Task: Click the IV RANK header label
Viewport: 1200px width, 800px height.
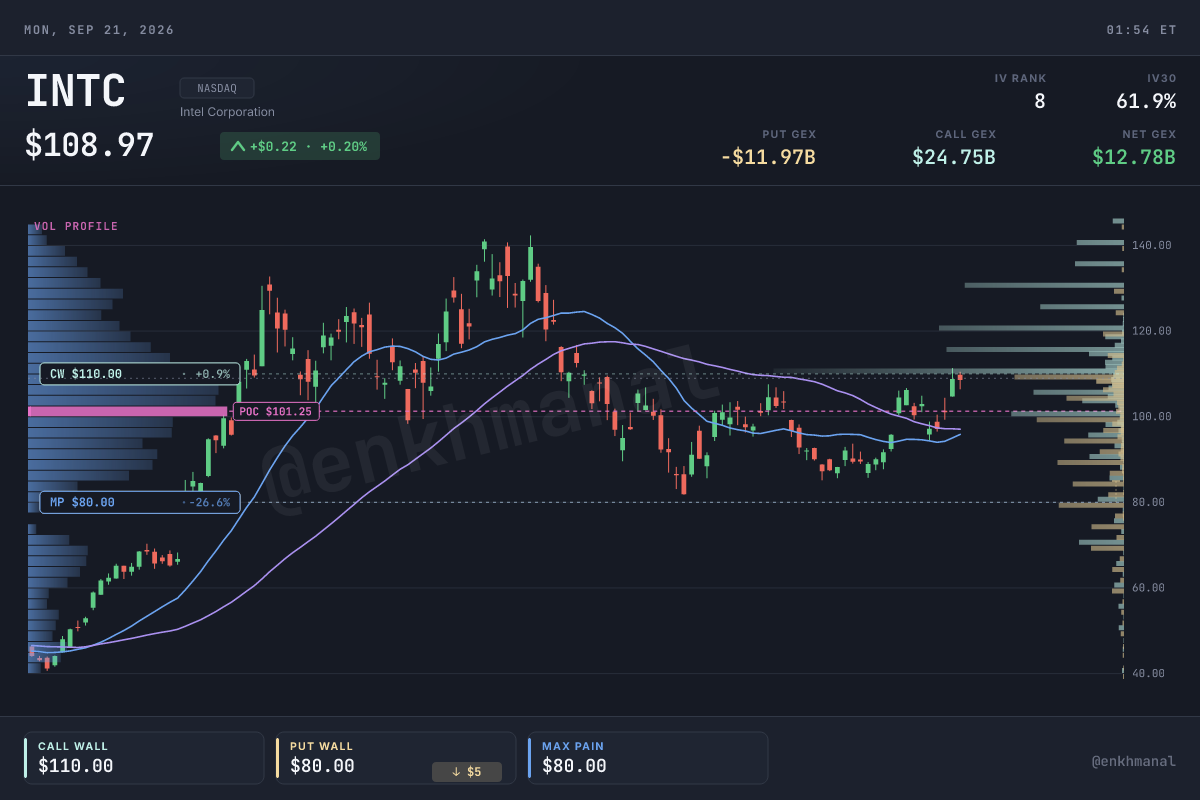Action: point(1020,78)
